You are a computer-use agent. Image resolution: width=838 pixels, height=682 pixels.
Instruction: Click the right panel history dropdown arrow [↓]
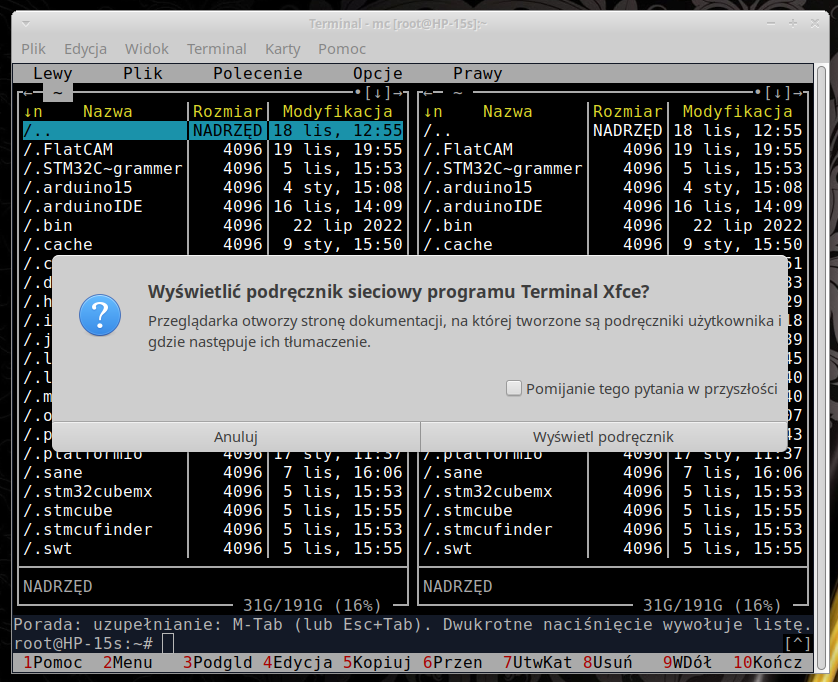coord(778,93)
